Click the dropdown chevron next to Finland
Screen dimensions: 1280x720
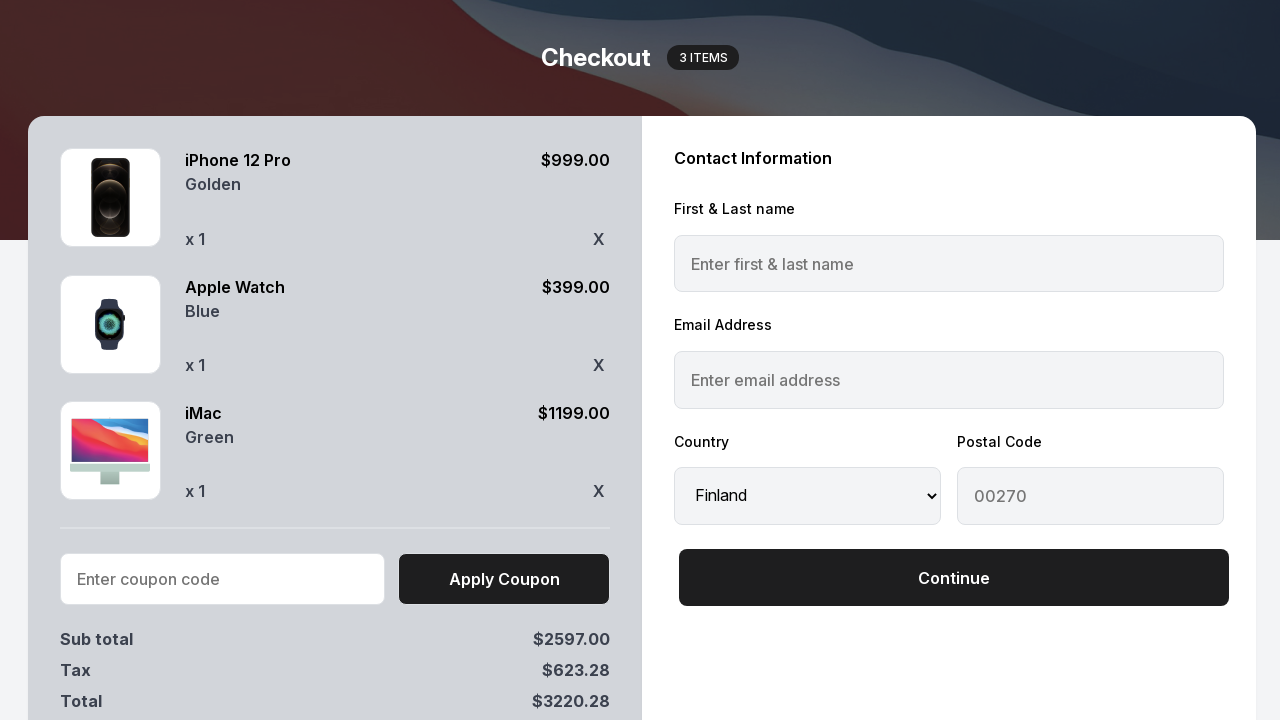coord(925,496)
